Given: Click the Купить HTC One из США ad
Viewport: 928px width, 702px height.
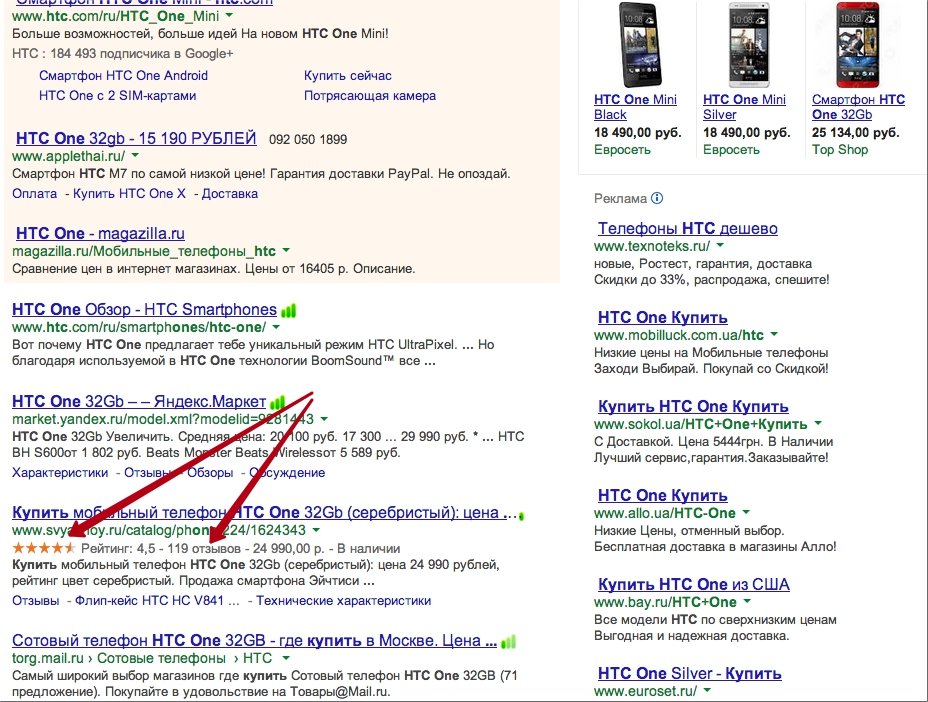Looking at the screenshot, I should pos(693,585).
